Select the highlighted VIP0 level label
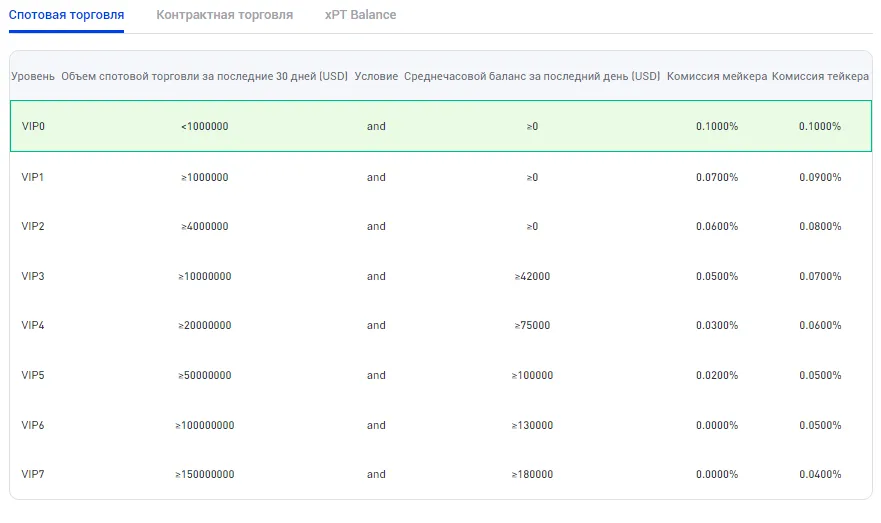The width and height of the screenshot is (881, 523). pyautogui.click(x=33, y=127)
